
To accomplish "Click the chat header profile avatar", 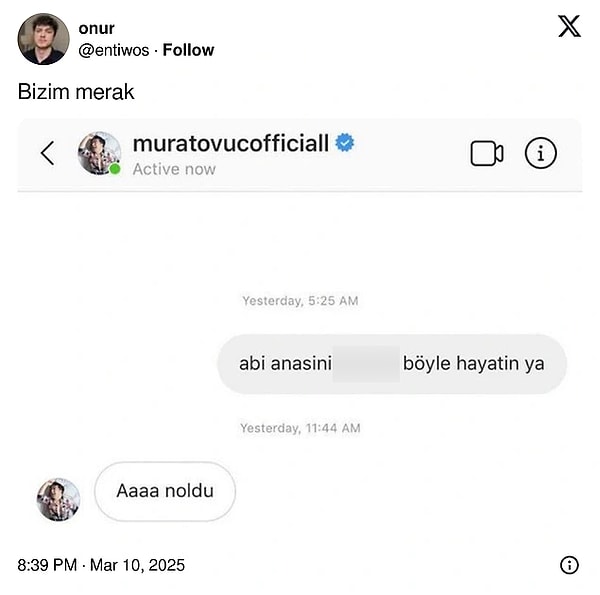I will (x=99, y=153).
